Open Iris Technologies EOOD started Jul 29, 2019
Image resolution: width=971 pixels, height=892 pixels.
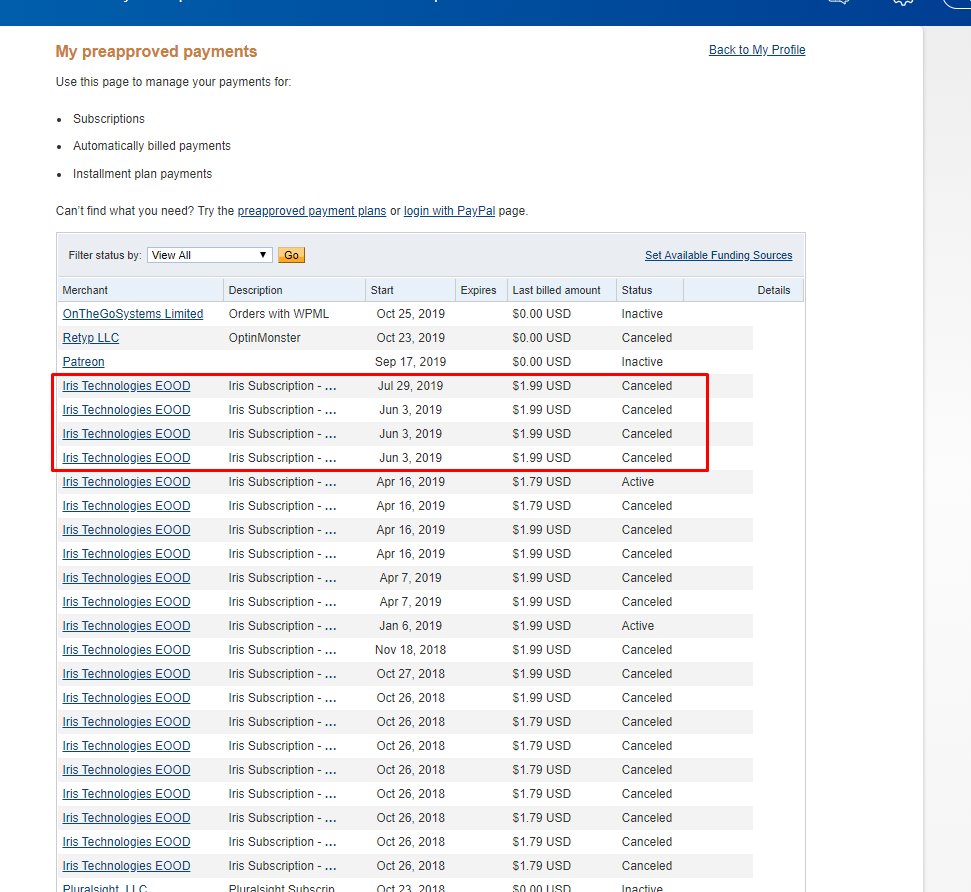pos(126,386)
